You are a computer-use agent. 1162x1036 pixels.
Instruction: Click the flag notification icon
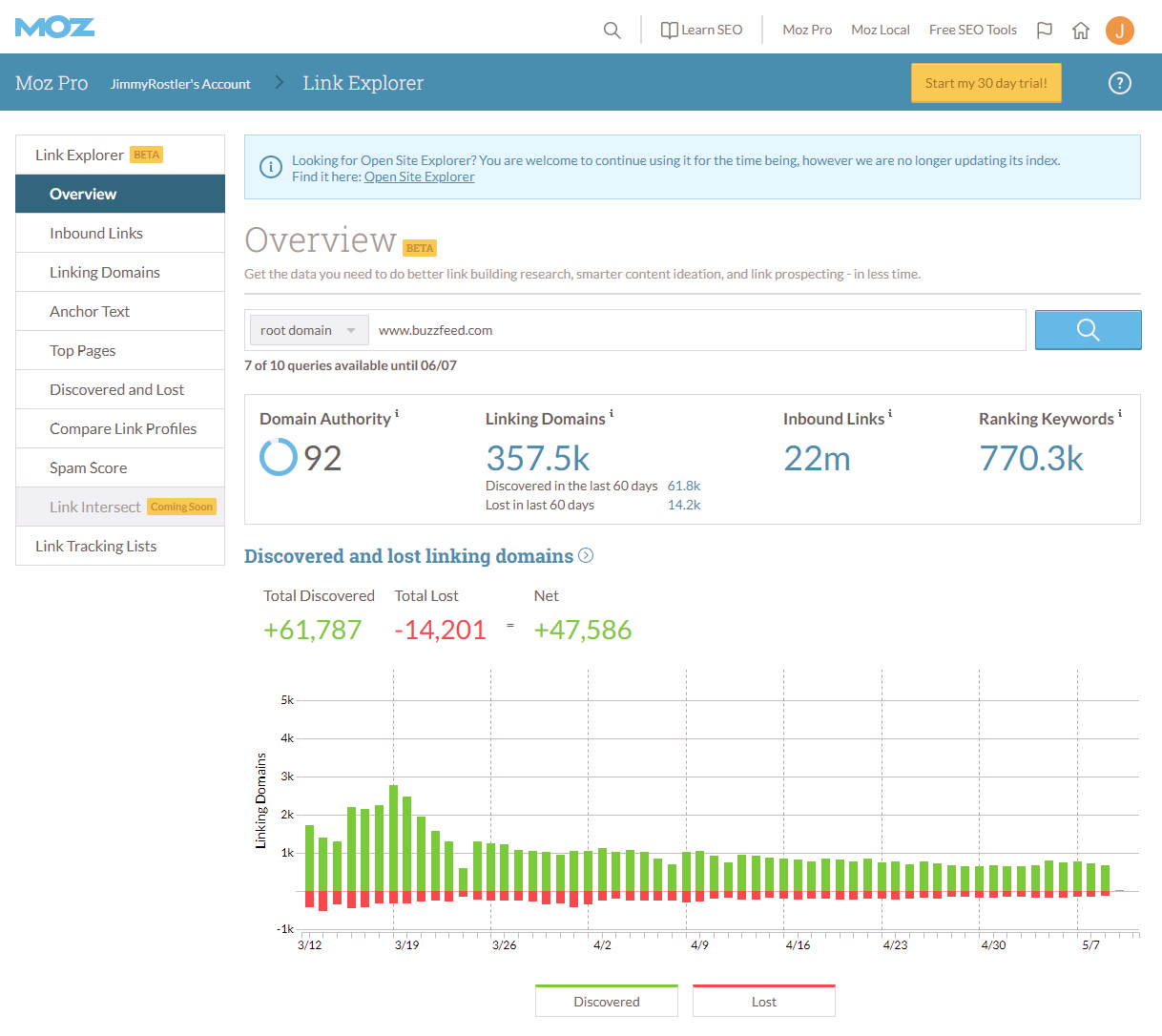[1045, 30]
